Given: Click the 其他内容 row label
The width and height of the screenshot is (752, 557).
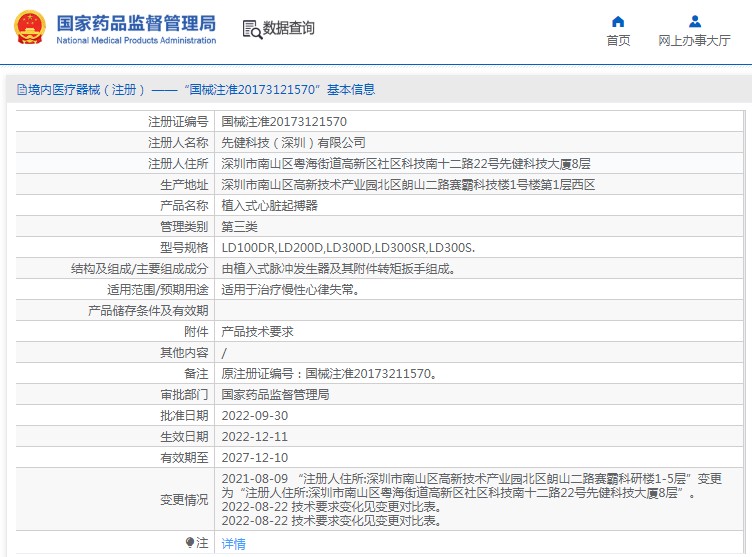Looking at the screenshot, I should (184, 353).
